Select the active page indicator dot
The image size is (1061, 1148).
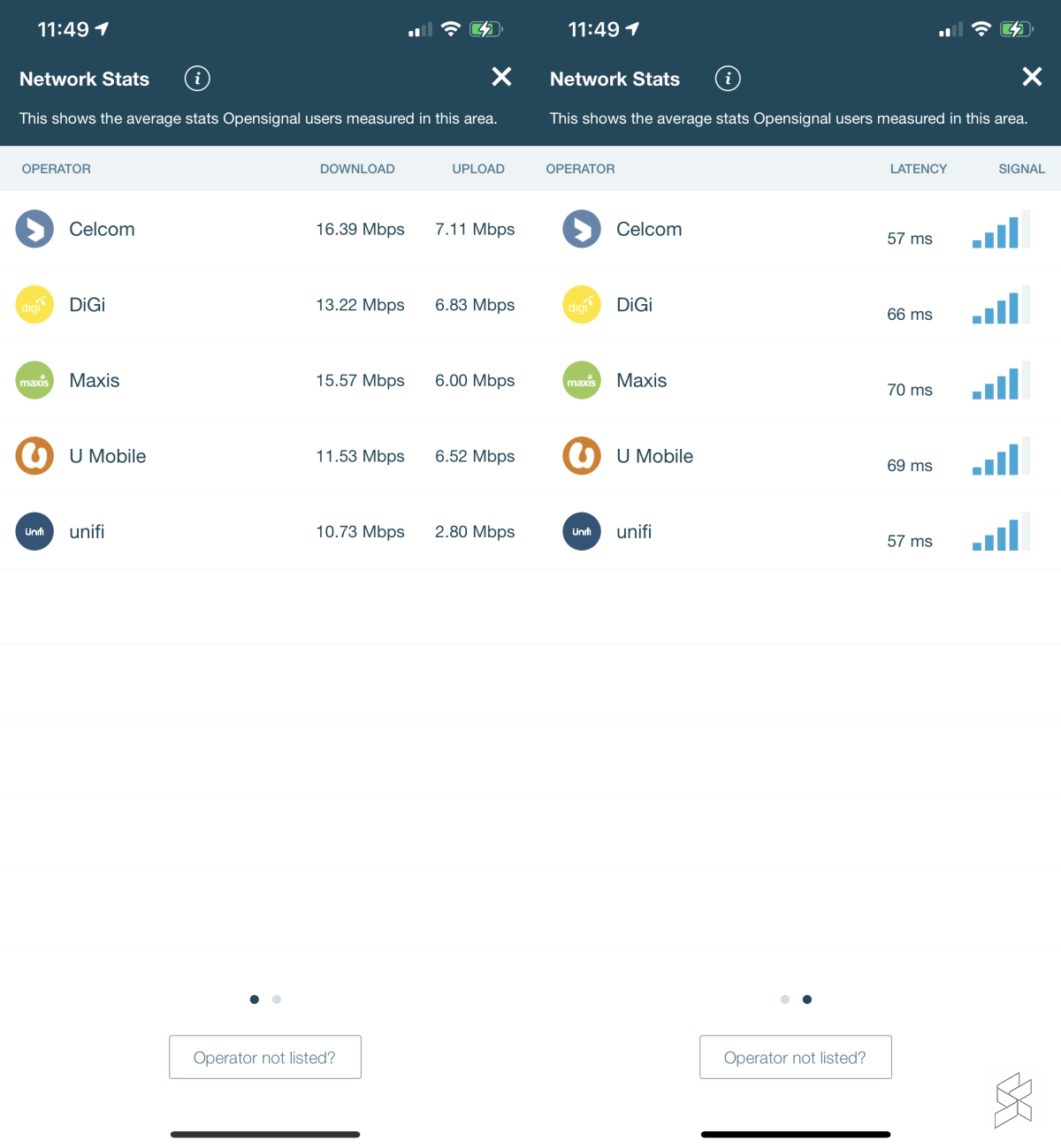tap(254, 1000)
